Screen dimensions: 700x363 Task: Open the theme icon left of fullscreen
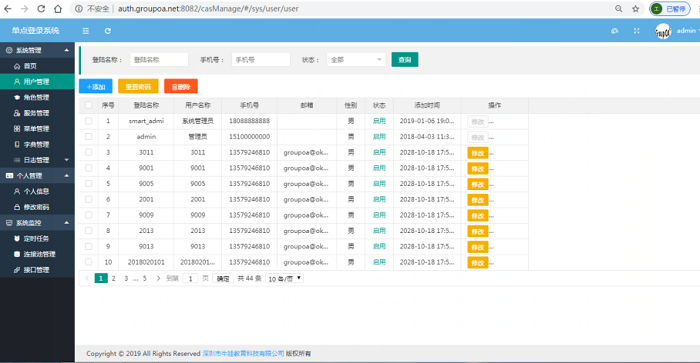tap(615, 31)
